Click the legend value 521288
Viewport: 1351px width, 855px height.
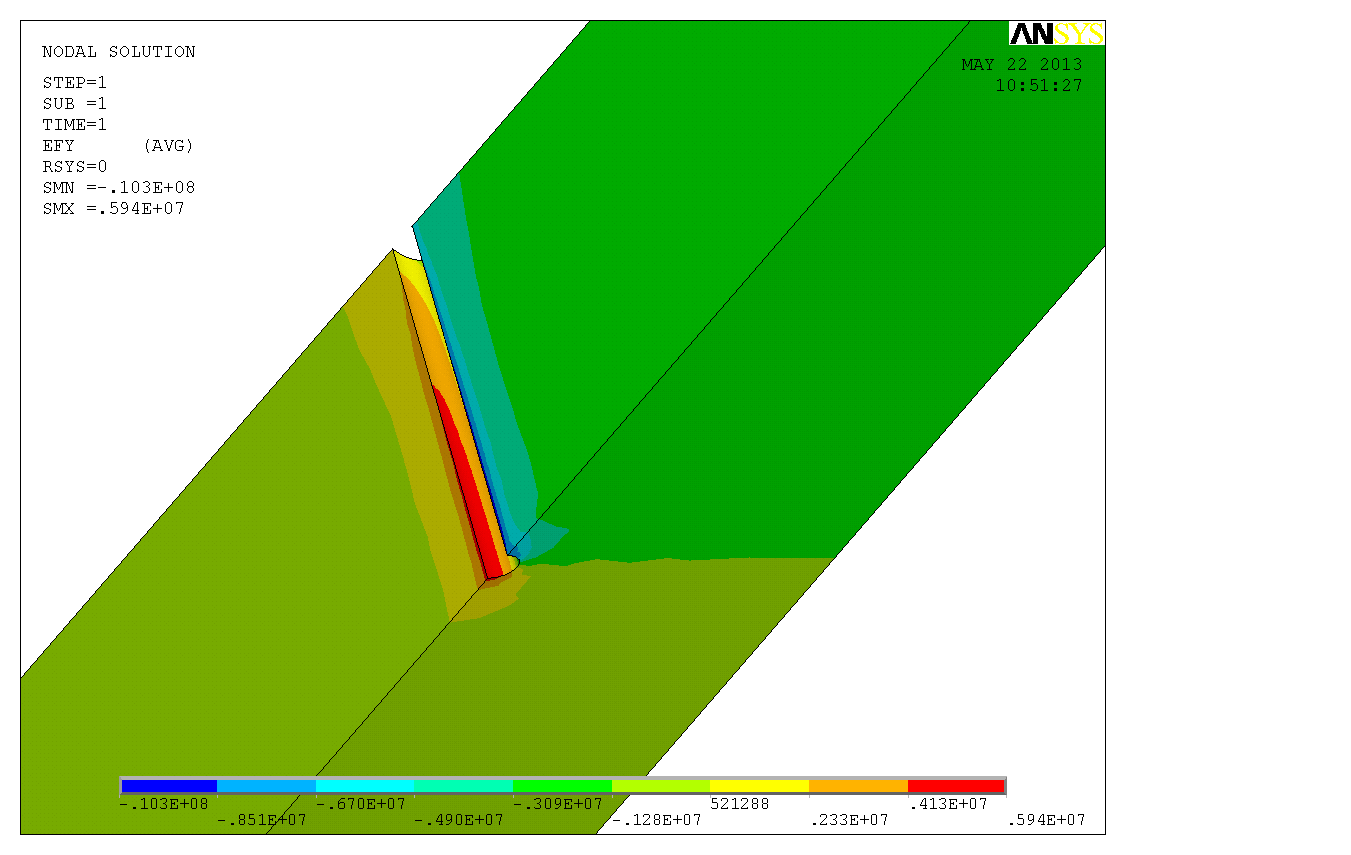(740, 804)
